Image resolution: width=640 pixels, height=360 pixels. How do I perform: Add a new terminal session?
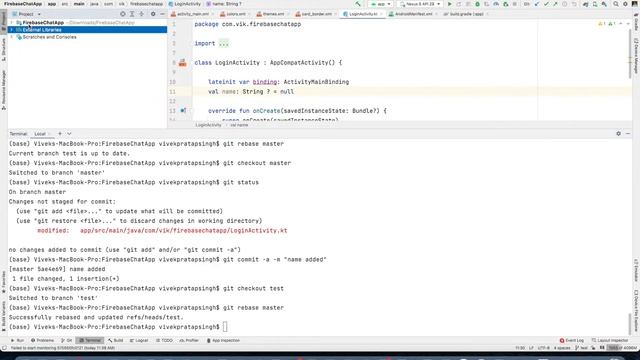[x=60, y=133]
